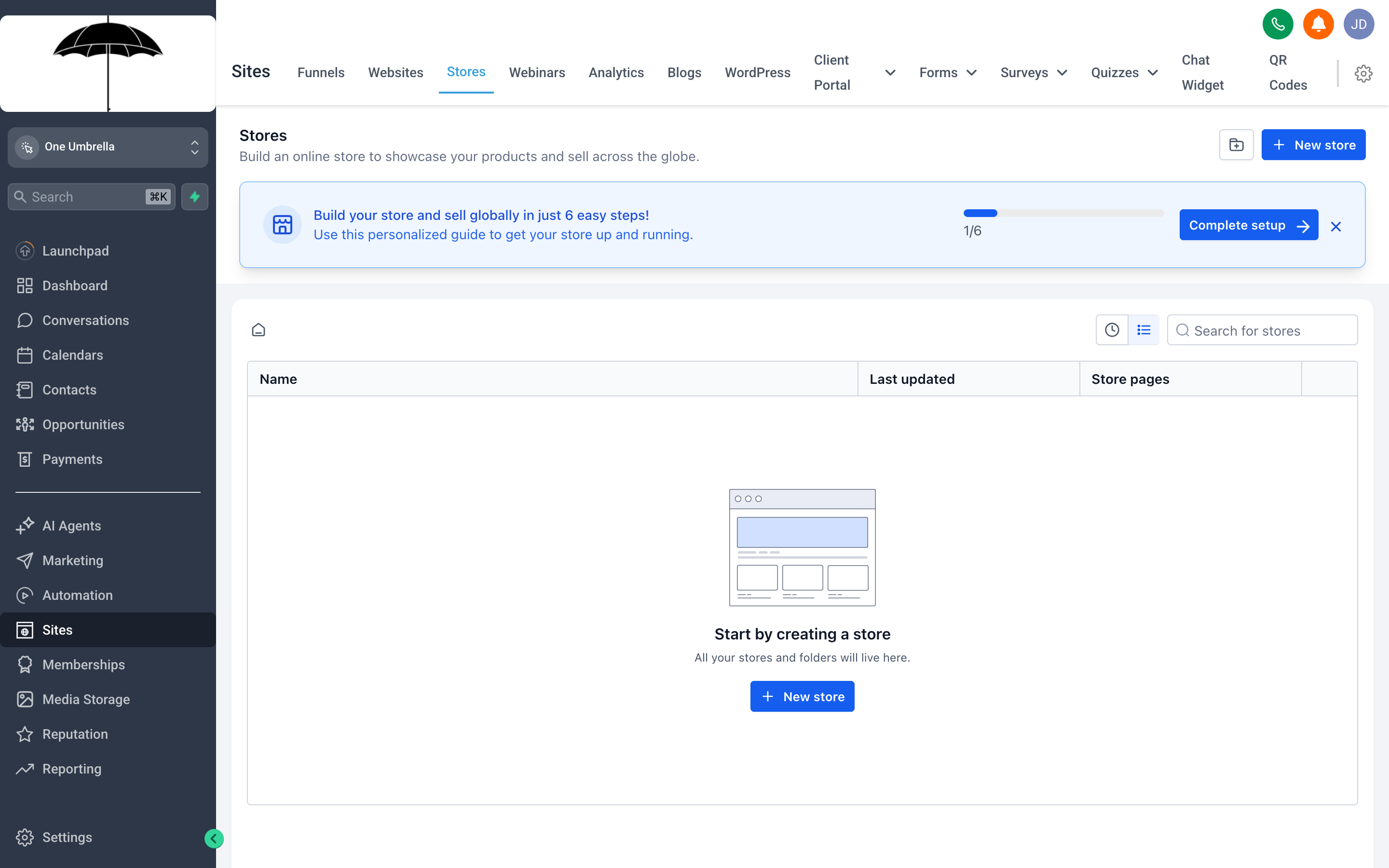Viewport: 1389px width, 868px height.
Task: Select Sites in sidebar
Action: [108, 630]
